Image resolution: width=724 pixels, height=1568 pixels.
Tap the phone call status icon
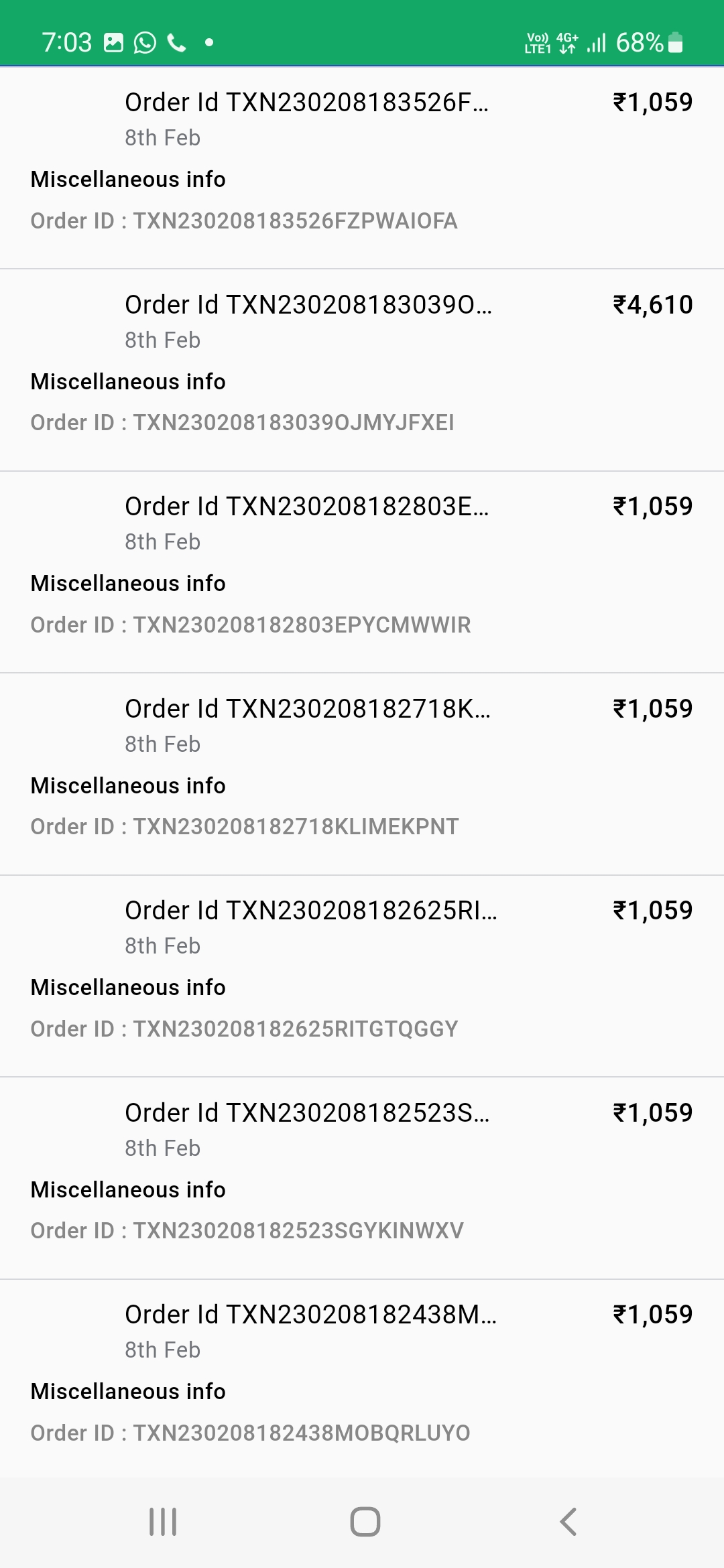point(177,43)
